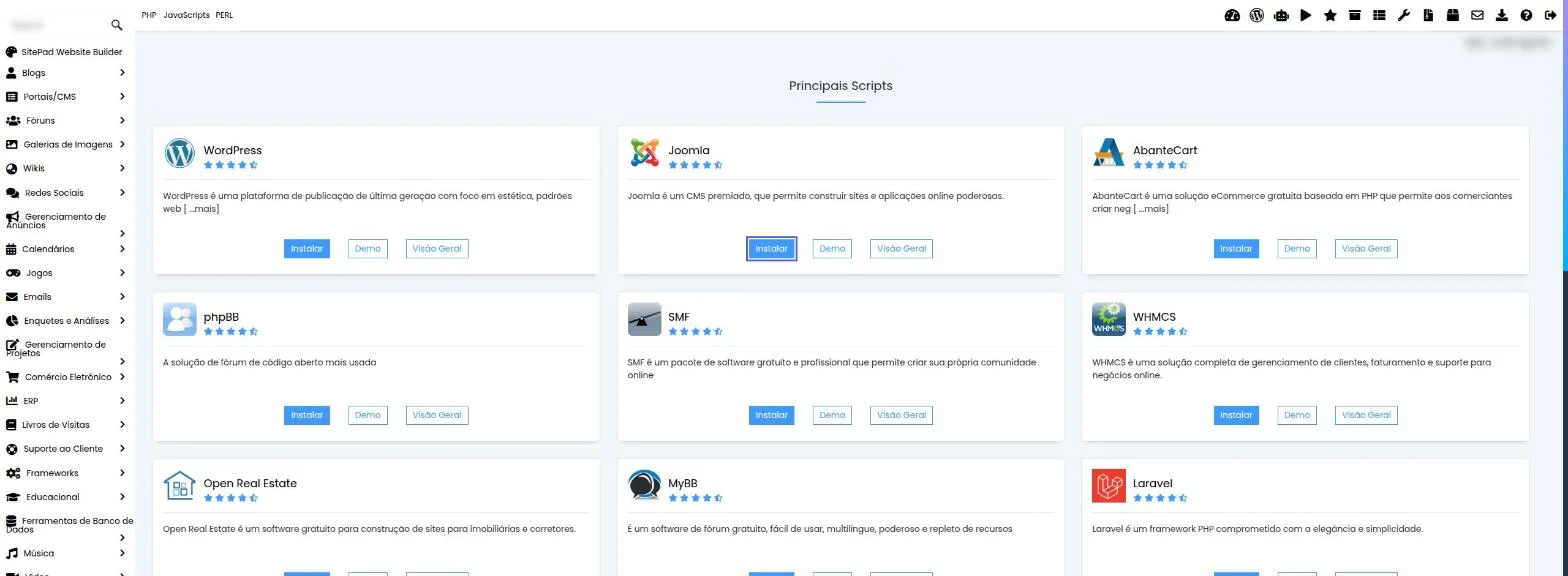Switch to the PHP scripts tab

(149, 15)
